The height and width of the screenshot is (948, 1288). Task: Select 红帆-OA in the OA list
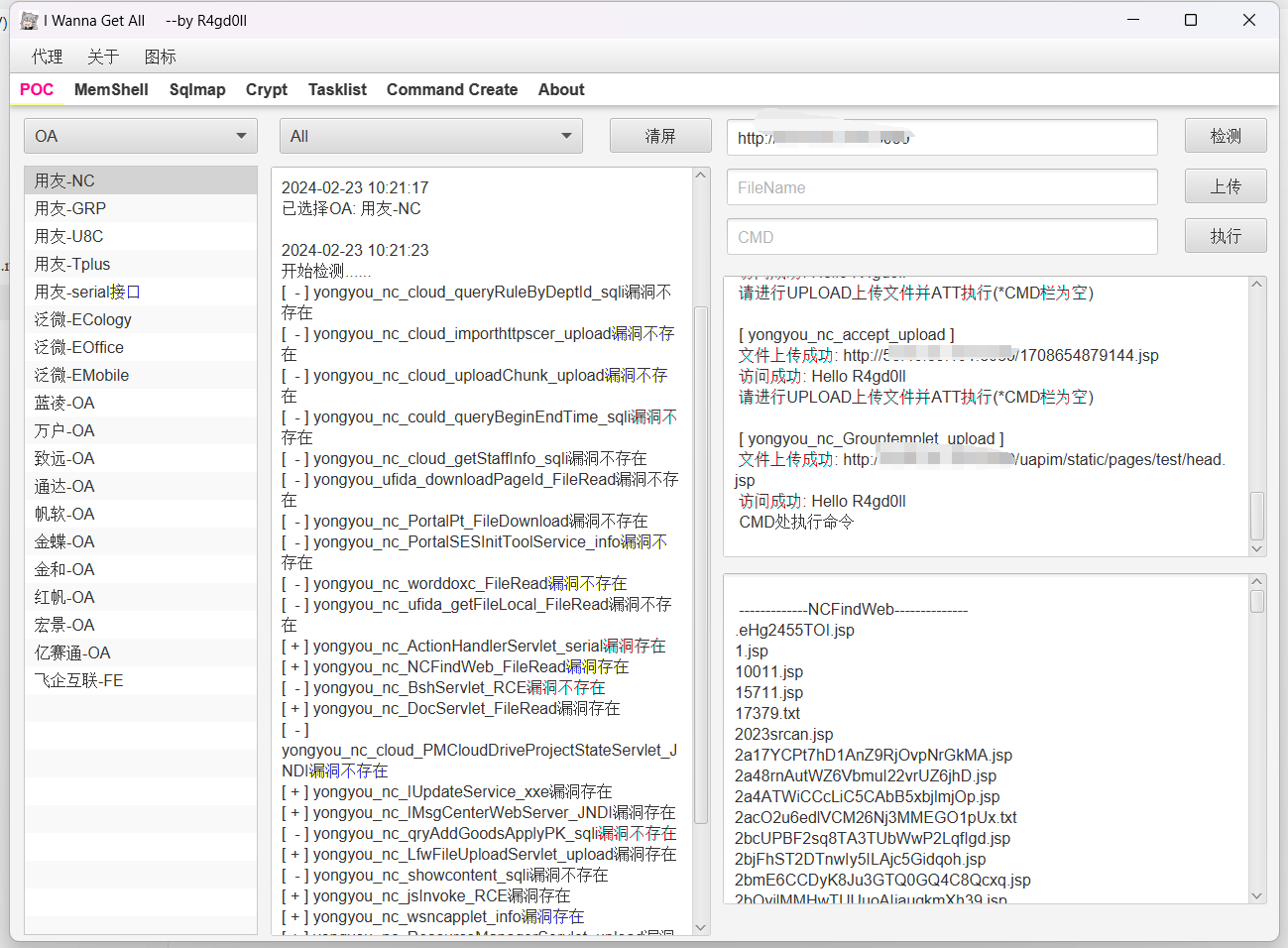[x=140, y=597]
